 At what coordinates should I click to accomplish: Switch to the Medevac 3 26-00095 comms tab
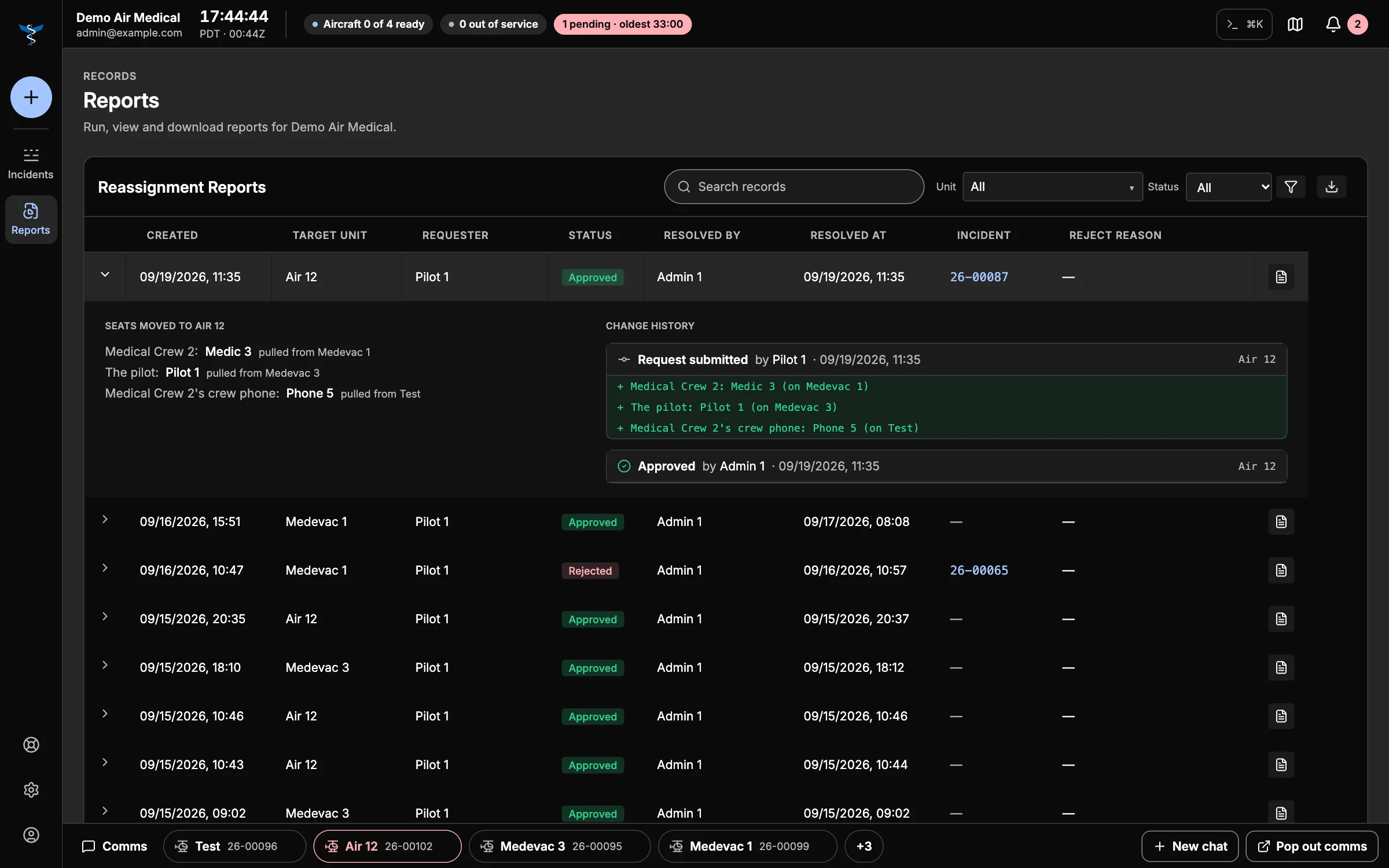tap(559, 846)
